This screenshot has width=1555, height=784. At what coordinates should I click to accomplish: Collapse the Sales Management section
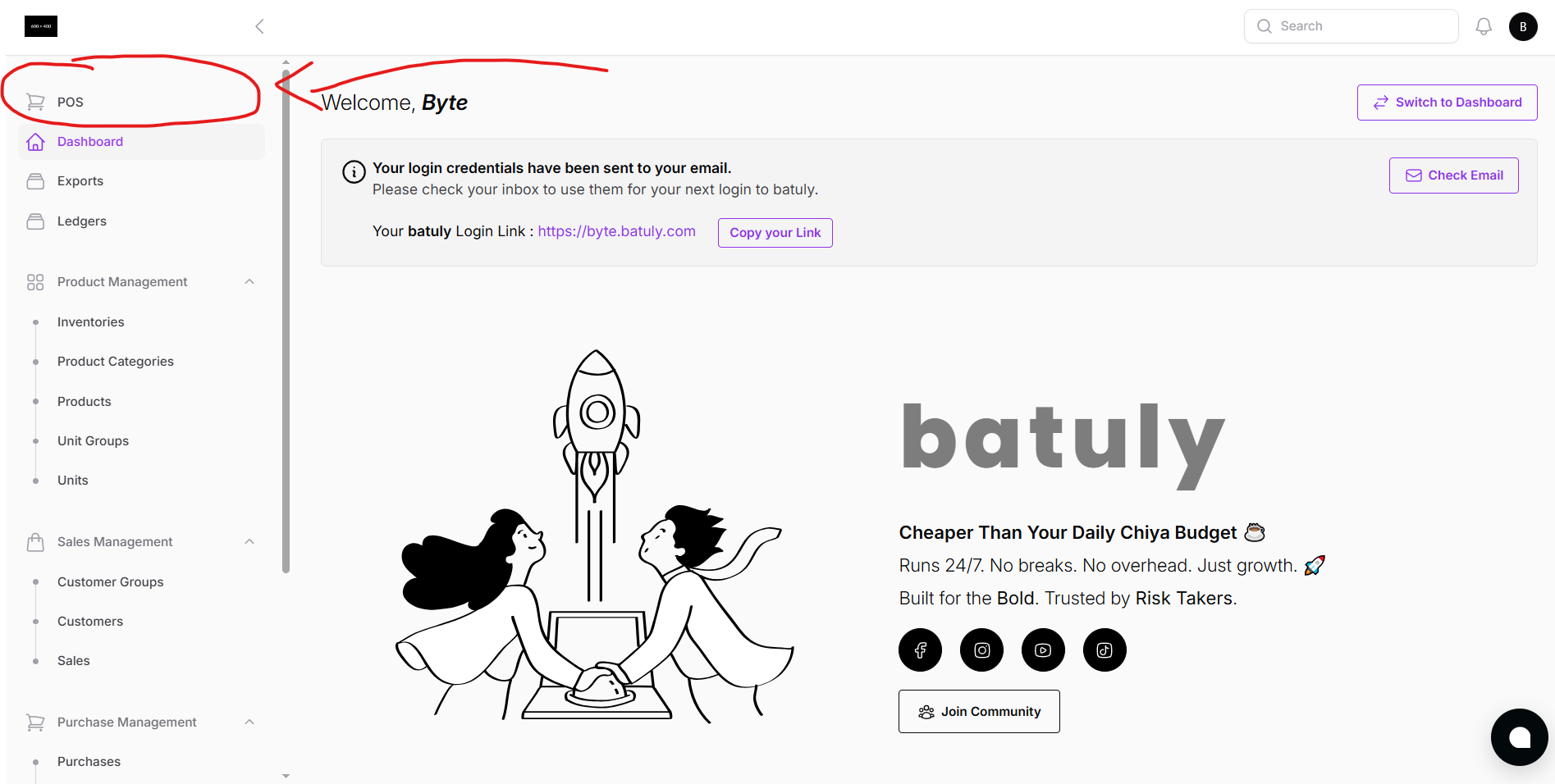point(249,541)
